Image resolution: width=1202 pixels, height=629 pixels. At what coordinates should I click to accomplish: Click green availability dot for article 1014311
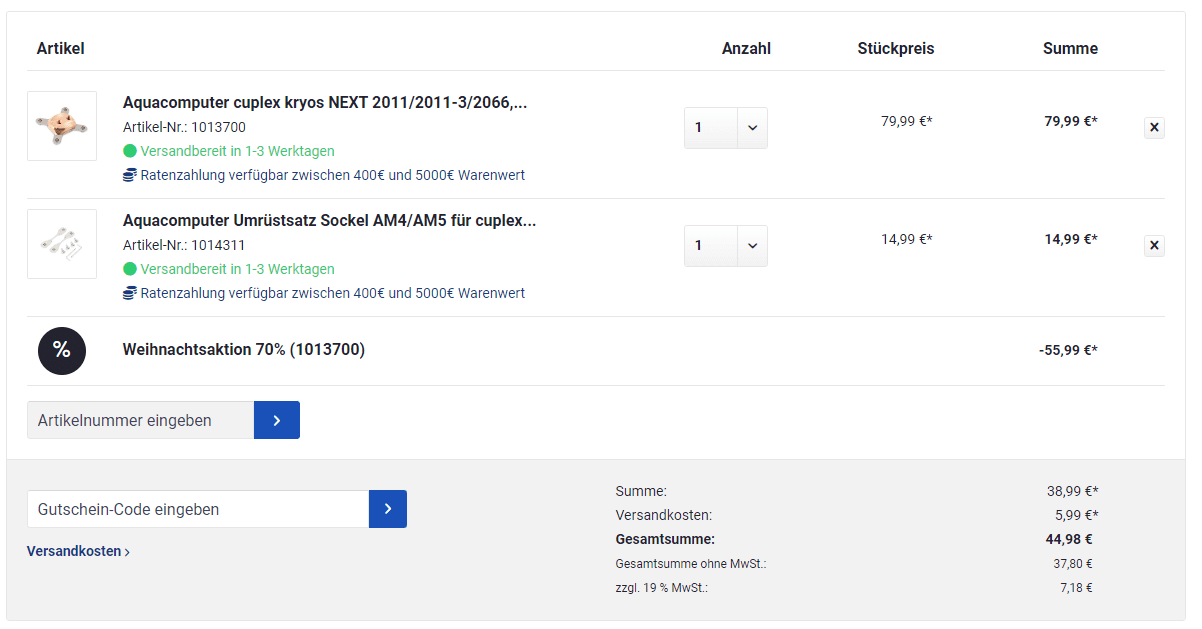coord(130,269)
